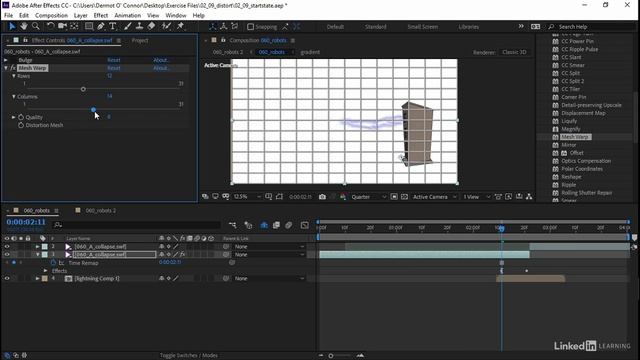Hide layer 3 060_A_collapse.swf with eye icon
The image size is (640, 360).
(7, 254)
